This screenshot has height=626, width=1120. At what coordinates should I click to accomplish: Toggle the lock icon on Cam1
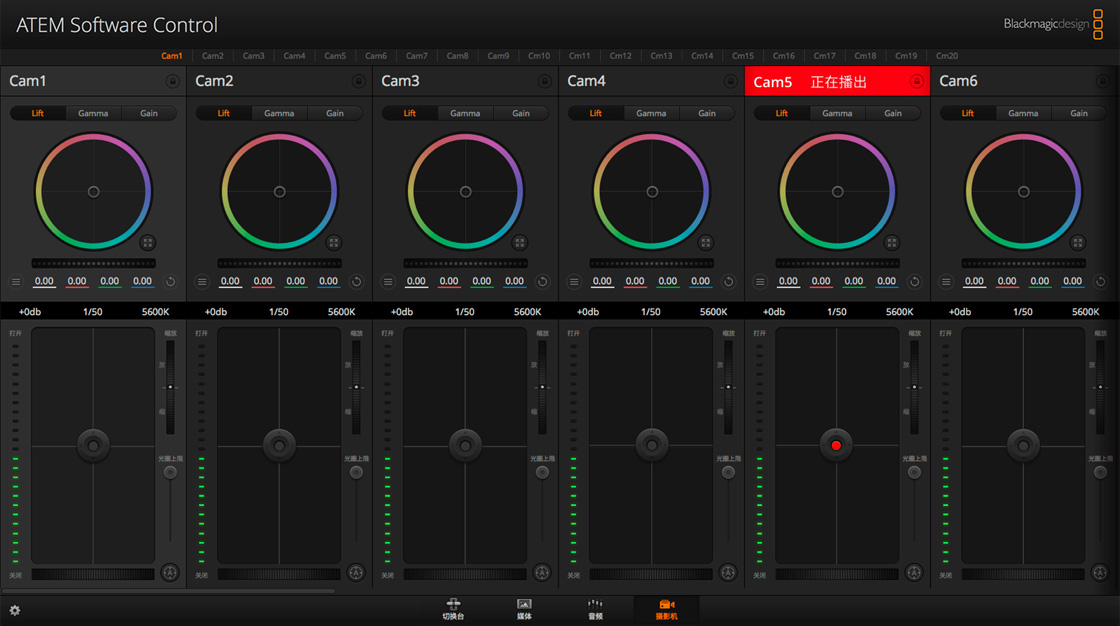pos(172,81)
